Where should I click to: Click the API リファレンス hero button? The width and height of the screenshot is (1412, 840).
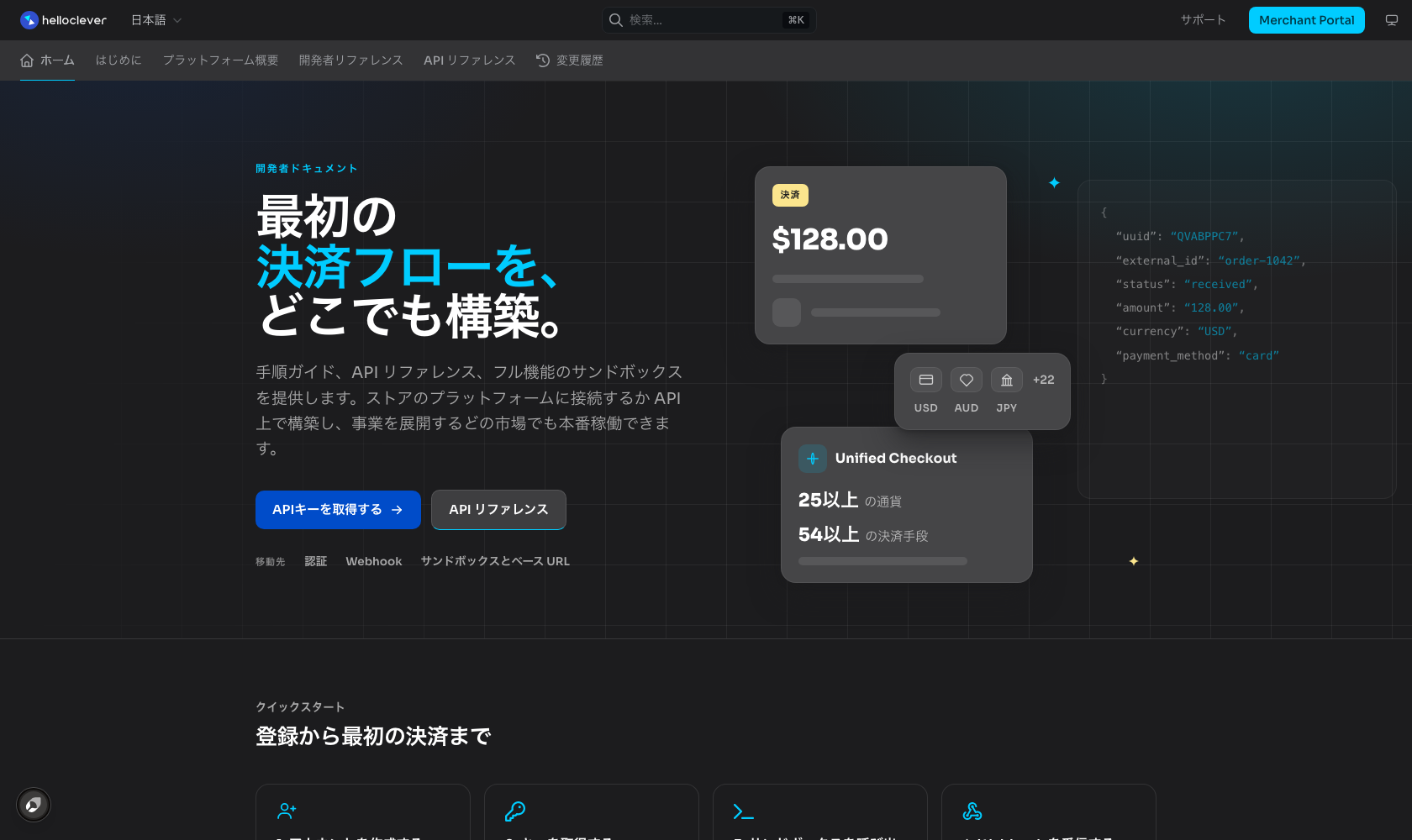(498, 510)
